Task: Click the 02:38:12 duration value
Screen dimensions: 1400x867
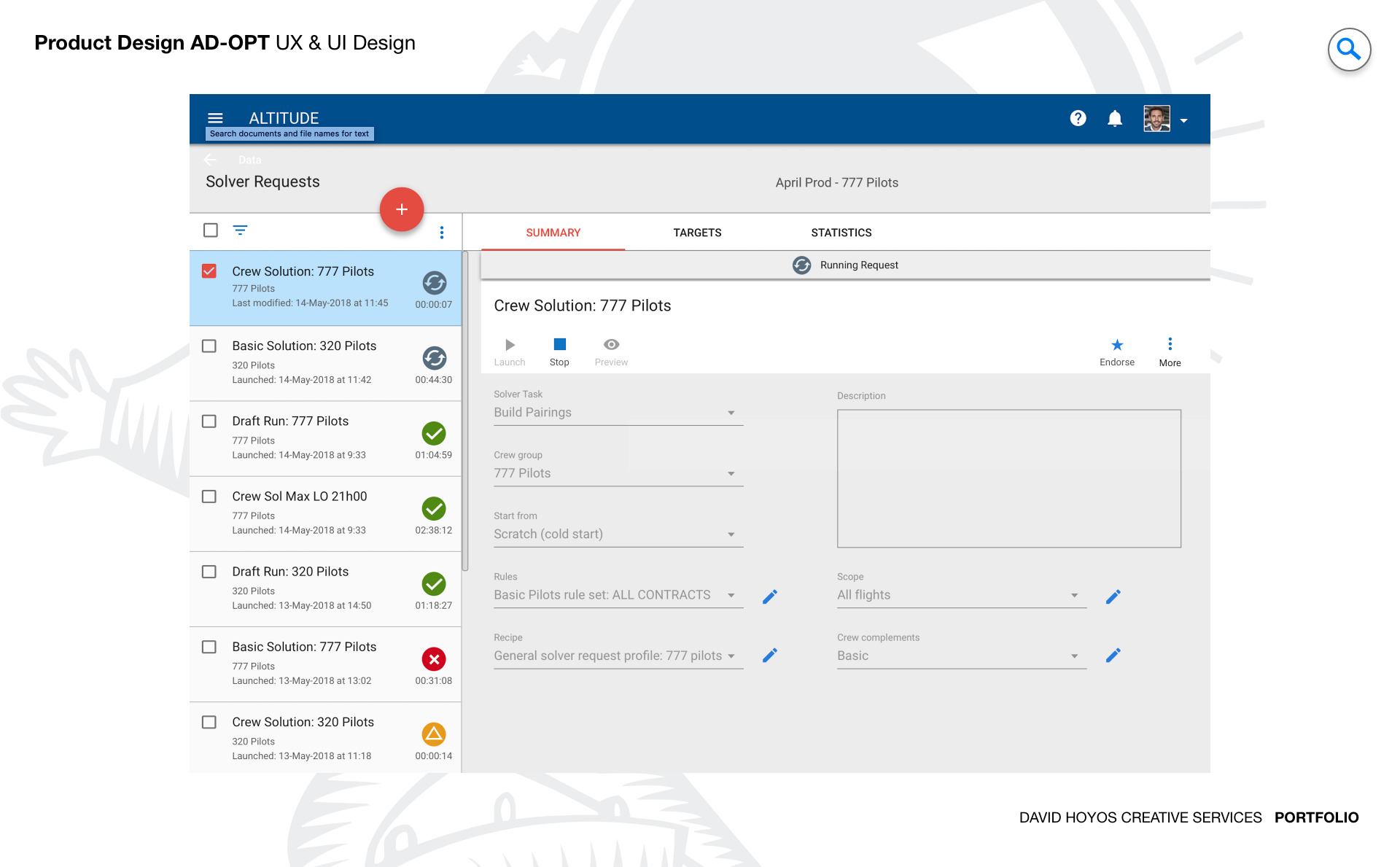Action: [x=434, y=530]
